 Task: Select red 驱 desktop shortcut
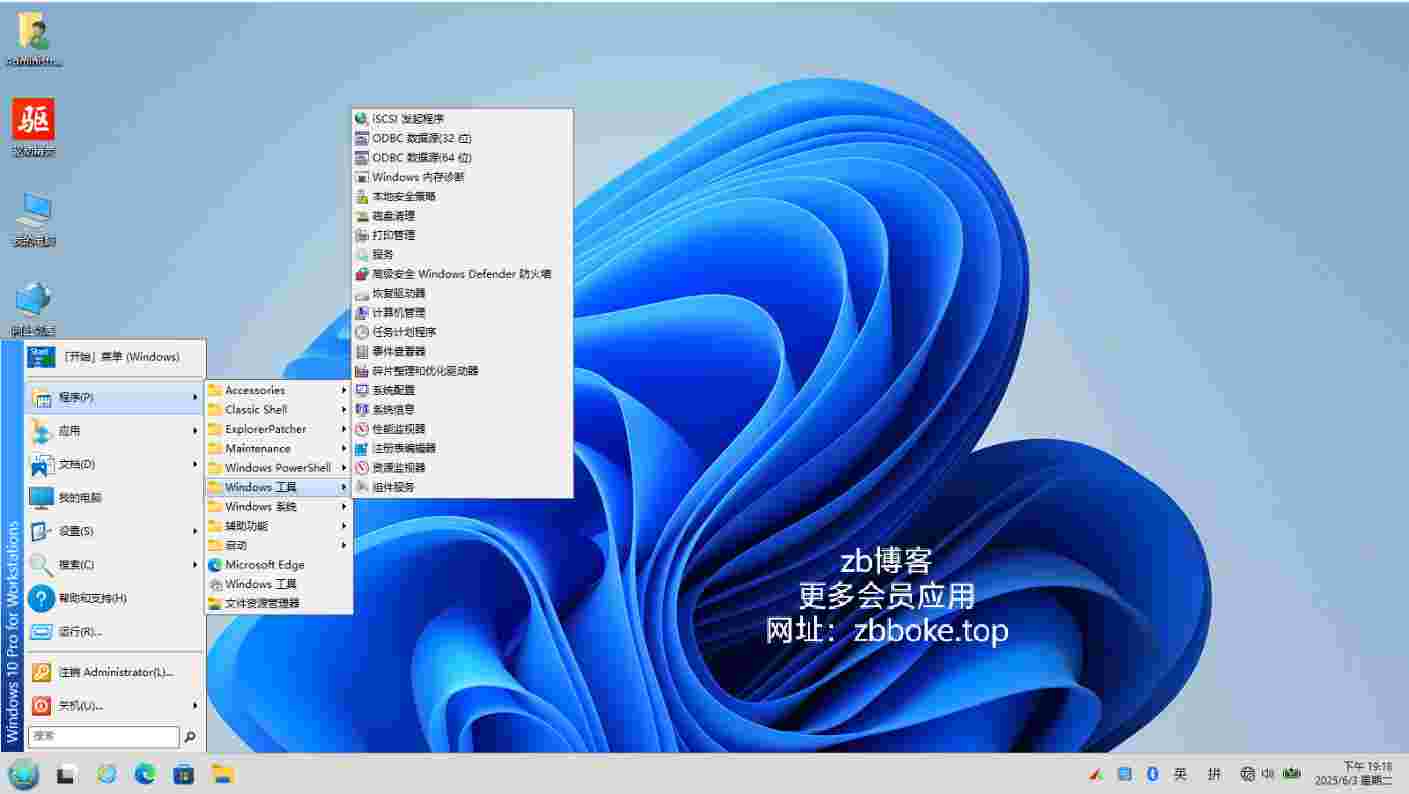click(33, 128)
